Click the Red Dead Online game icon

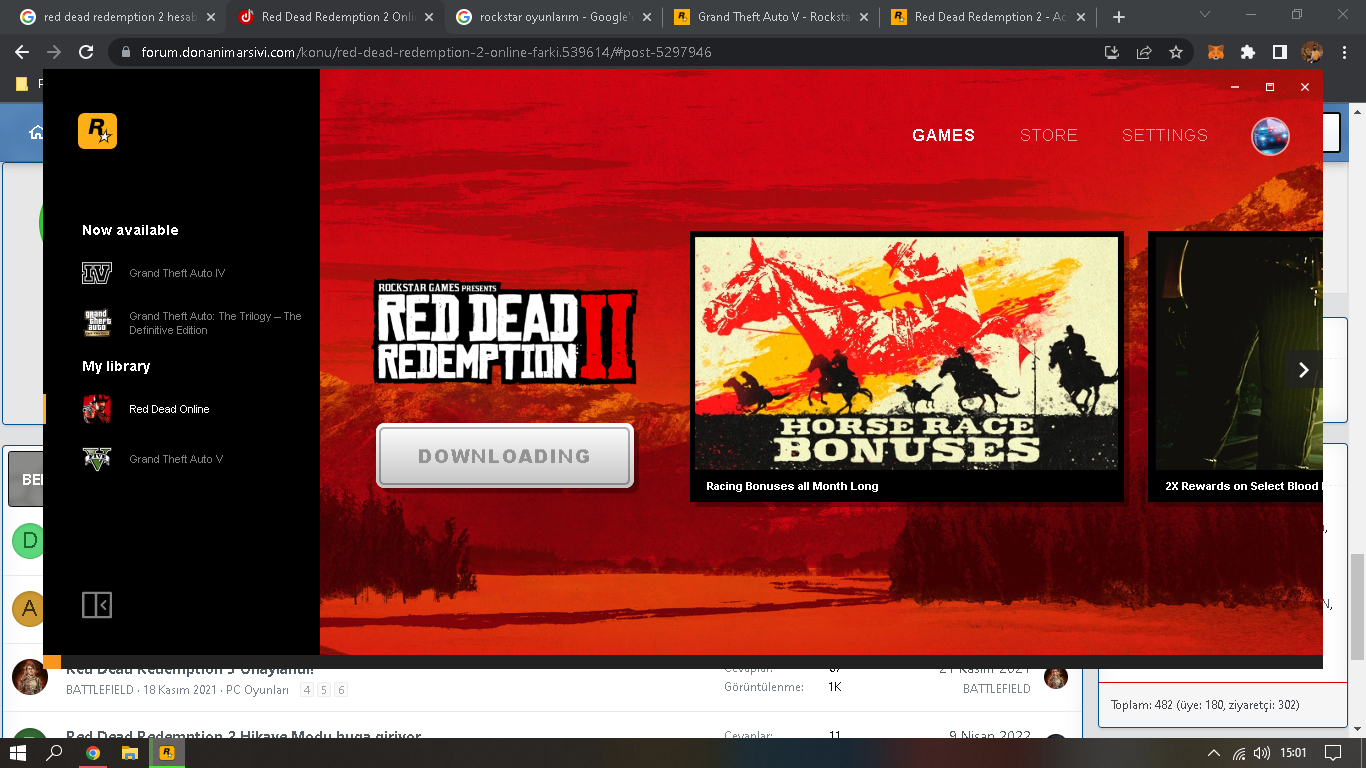click(97, 409)
